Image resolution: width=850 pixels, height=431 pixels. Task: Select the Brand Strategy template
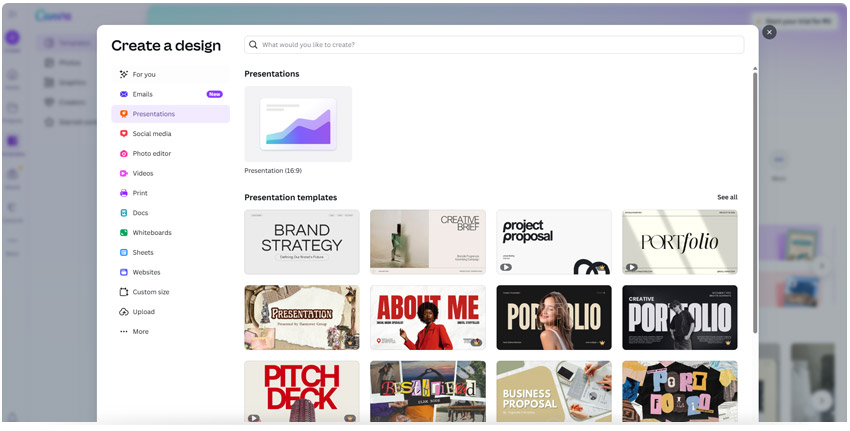point(302,242)
